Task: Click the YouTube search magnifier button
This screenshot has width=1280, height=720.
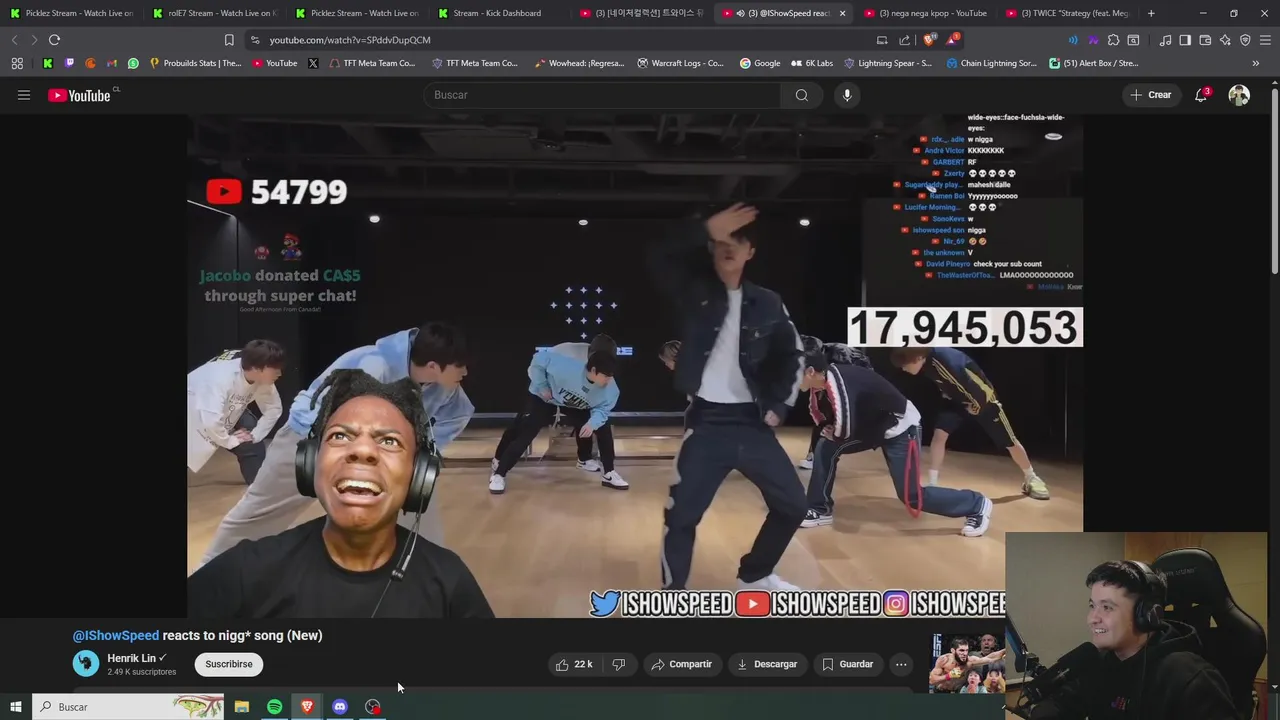Action: tap(802, 95)
